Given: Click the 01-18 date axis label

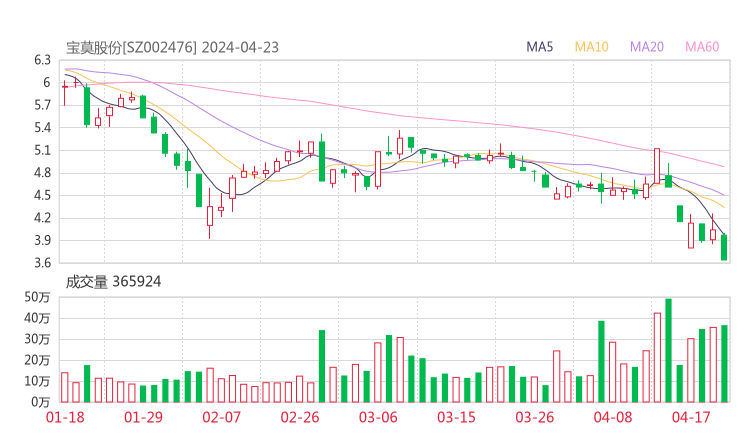Looking at the screenshot, I should pos(65,417).
